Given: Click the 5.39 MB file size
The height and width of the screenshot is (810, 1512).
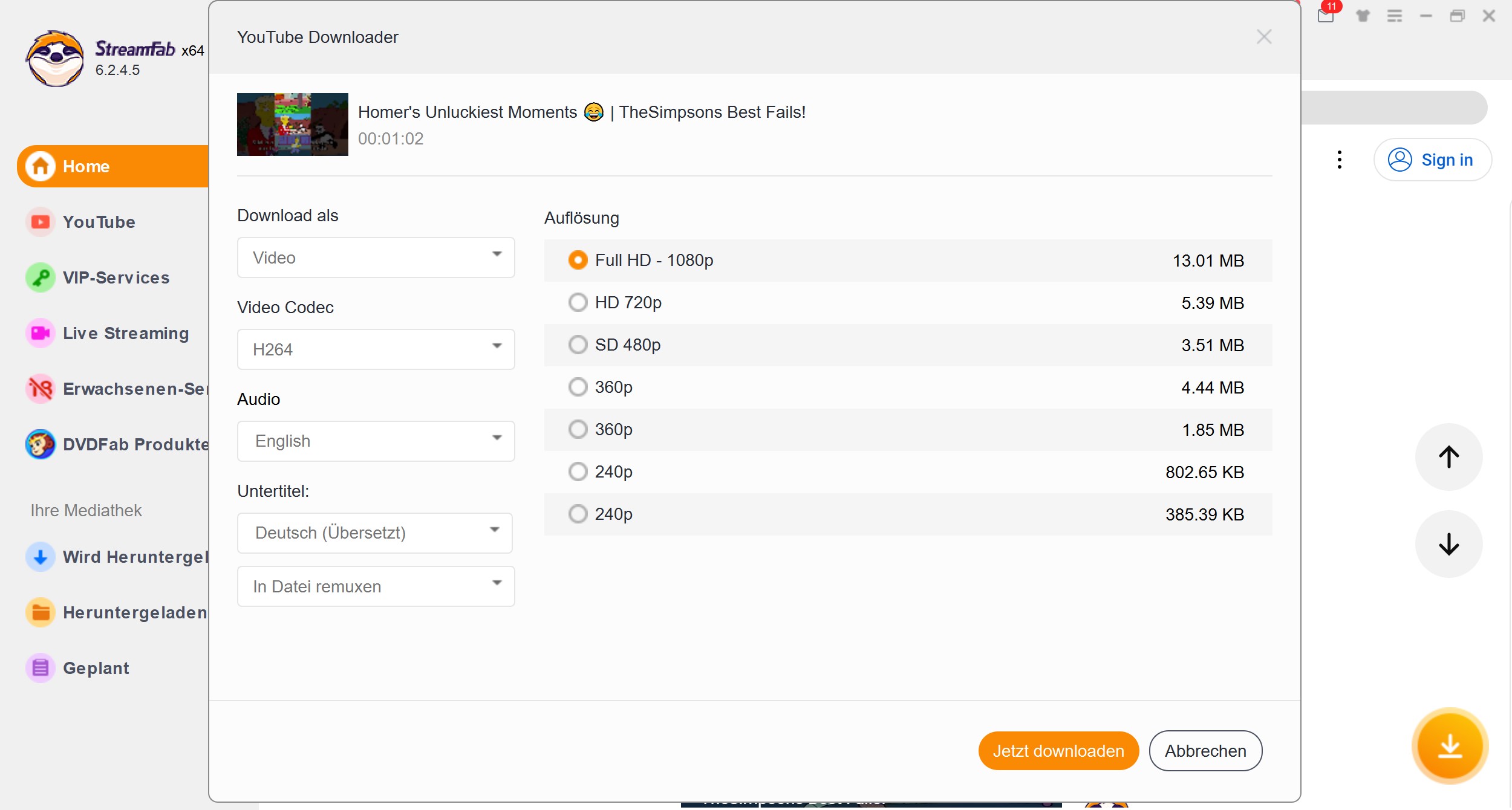Looking at the screenshot, I should 1213,303.
